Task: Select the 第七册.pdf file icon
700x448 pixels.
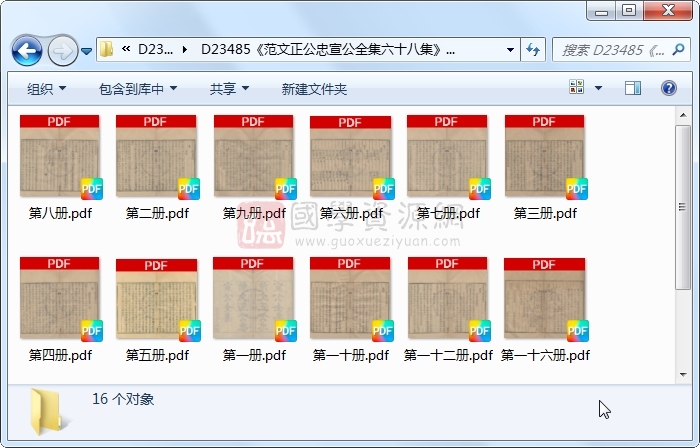Action: 448,157
